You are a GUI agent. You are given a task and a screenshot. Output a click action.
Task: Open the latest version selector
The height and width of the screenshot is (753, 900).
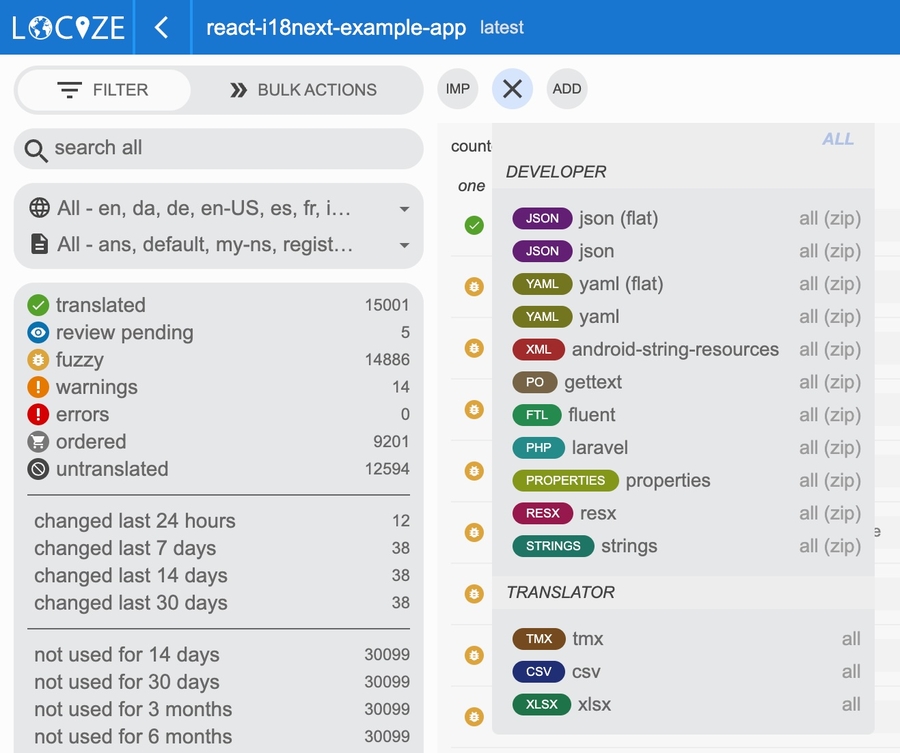pyautogui.click(x=502, y=27)
